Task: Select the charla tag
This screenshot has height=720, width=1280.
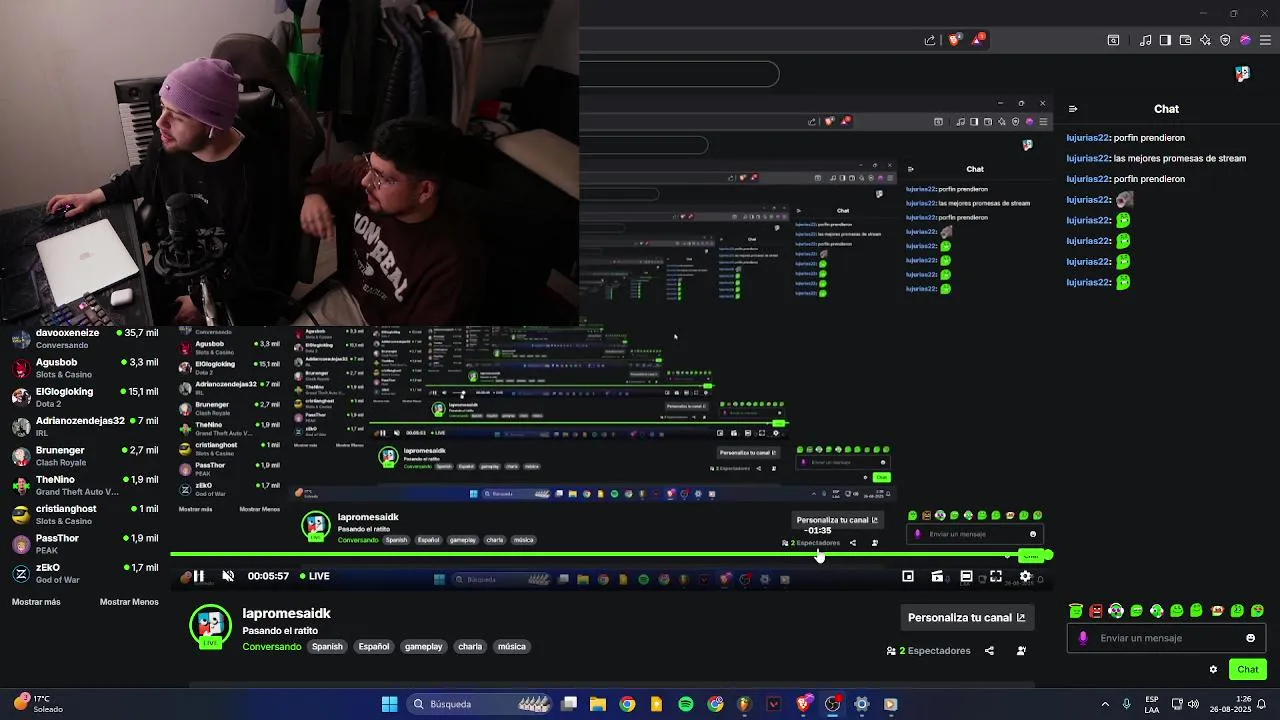Action: click(470, 647)
